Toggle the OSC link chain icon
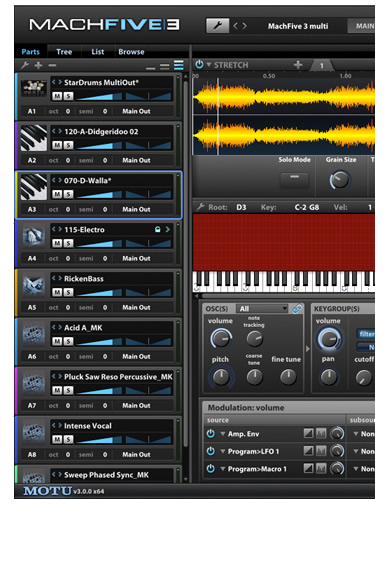This screenshot has height=570, width=390. 297,309
